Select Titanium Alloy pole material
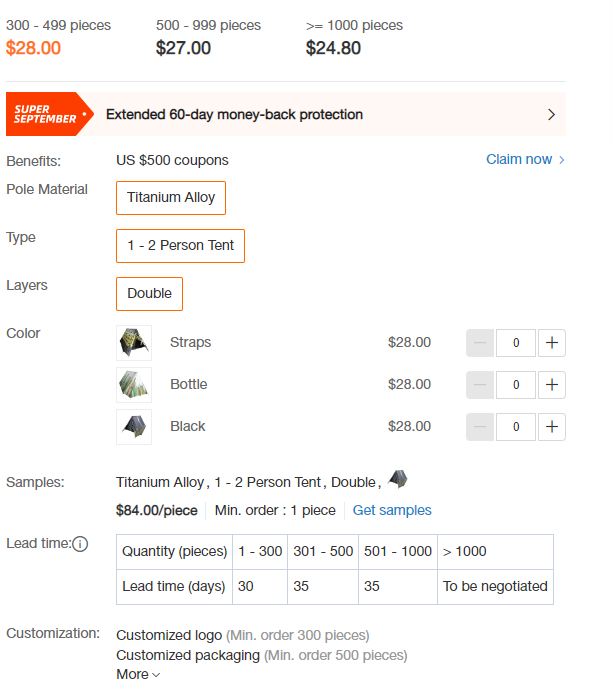The image size is (612, 692). 171,198
